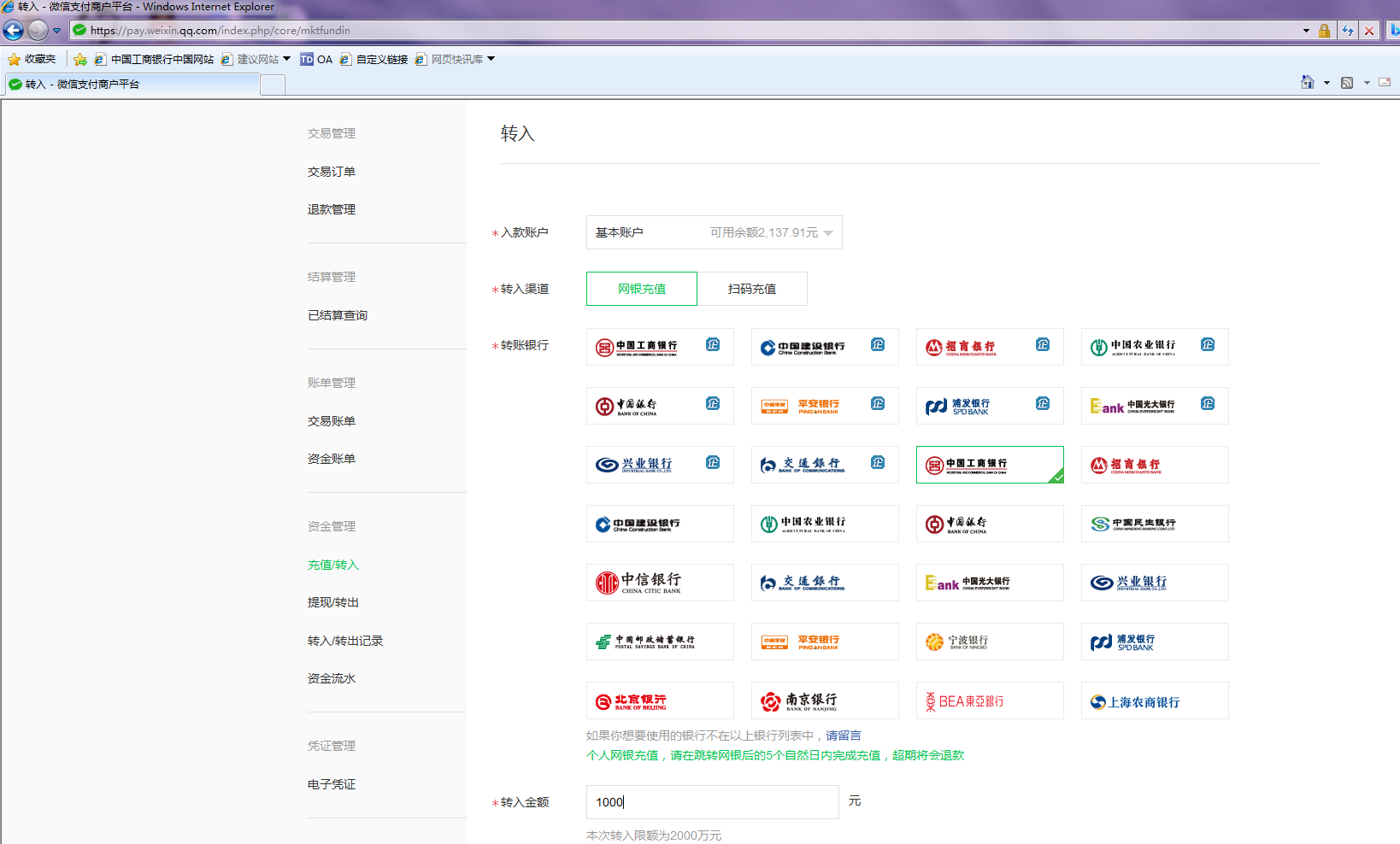Screen dimensions: 1400x844
Task: Click the checked personal 中国工商银行 option
Action: pyautogui.click(x=990, y=465)
